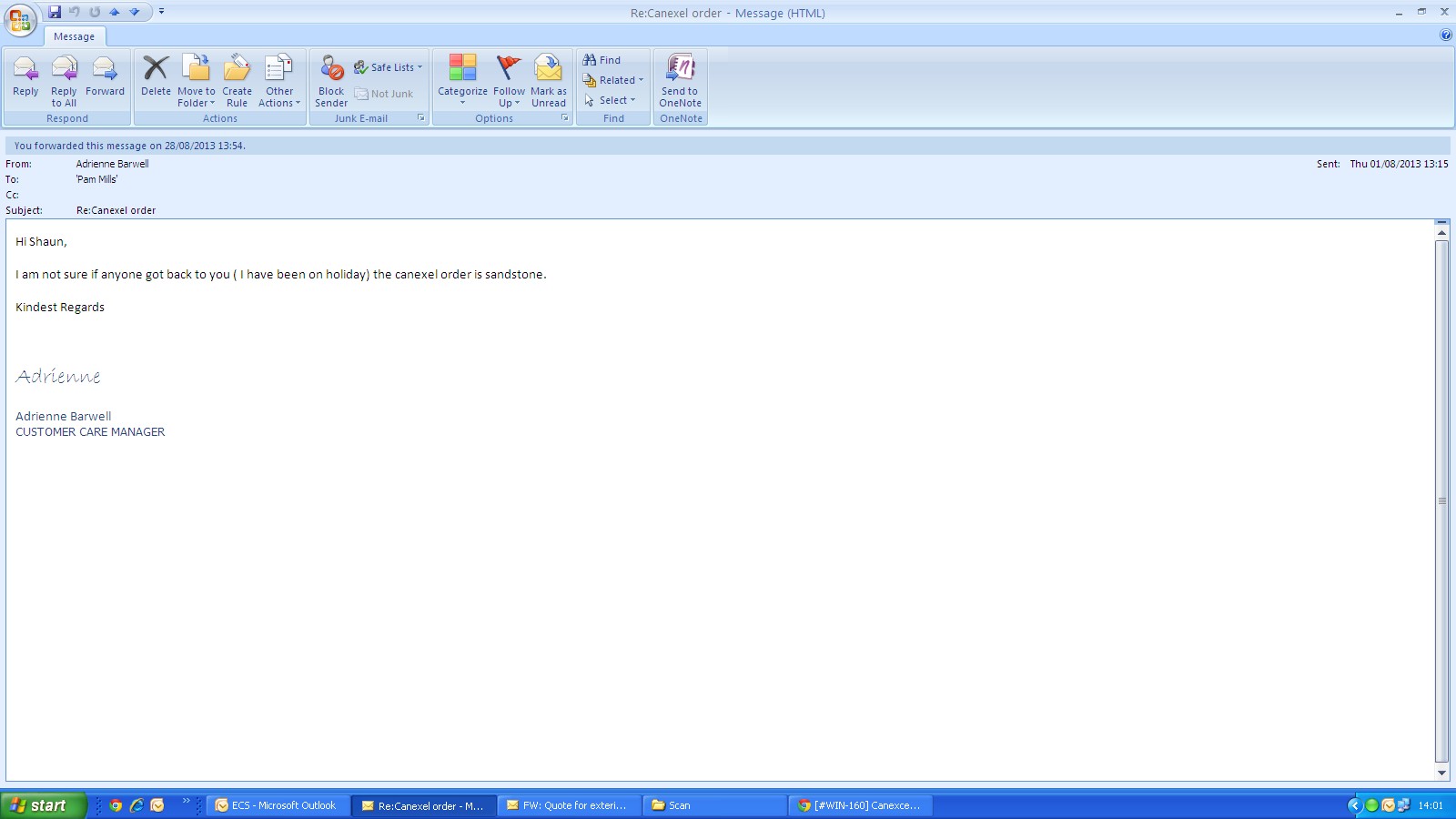This screenshot has width=1456, height=819.
Task: Open the Office button menu
Action: [20, 20]
